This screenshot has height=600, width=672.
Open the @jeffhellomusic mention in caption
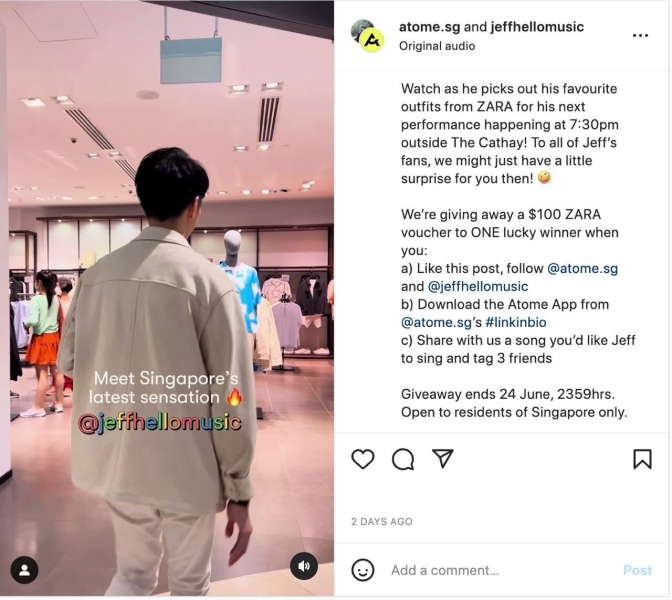478,286
